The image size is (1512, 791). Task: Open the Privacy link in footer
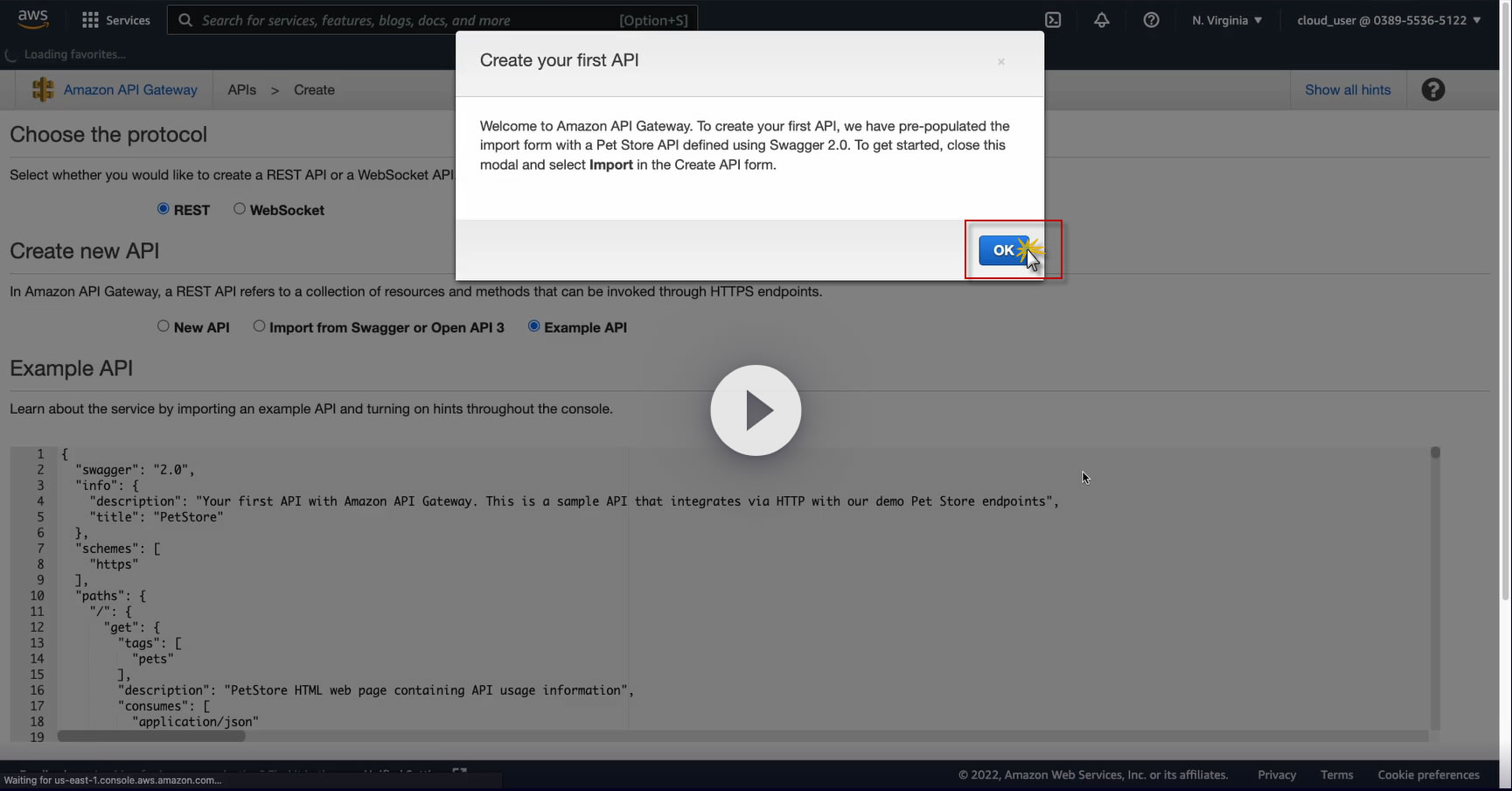(x=1277, y=774)
